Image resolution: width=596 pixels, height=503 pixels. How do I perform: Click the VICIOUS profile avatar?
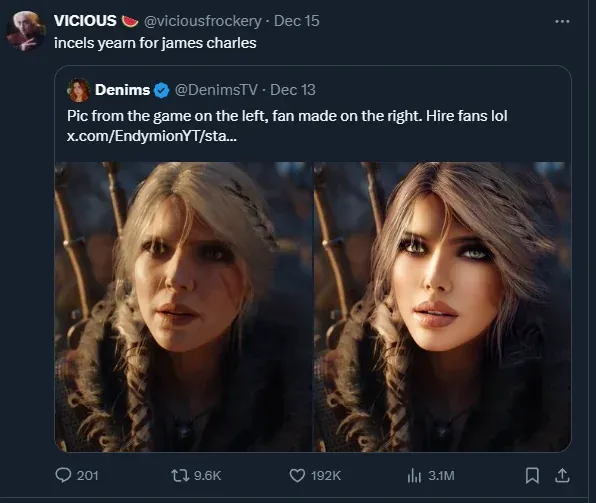click(25, 31)
